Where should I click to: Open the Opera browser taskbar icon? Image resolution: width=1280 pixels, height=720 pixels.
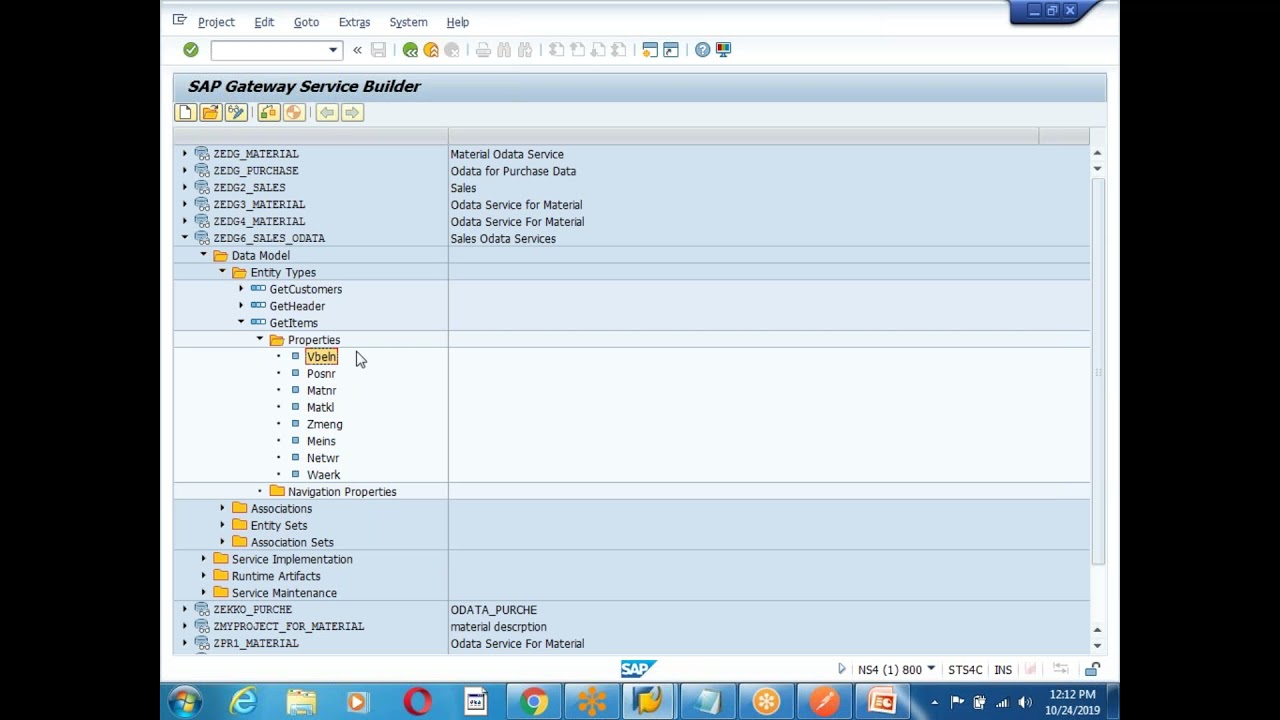click(x=417, y=702)
